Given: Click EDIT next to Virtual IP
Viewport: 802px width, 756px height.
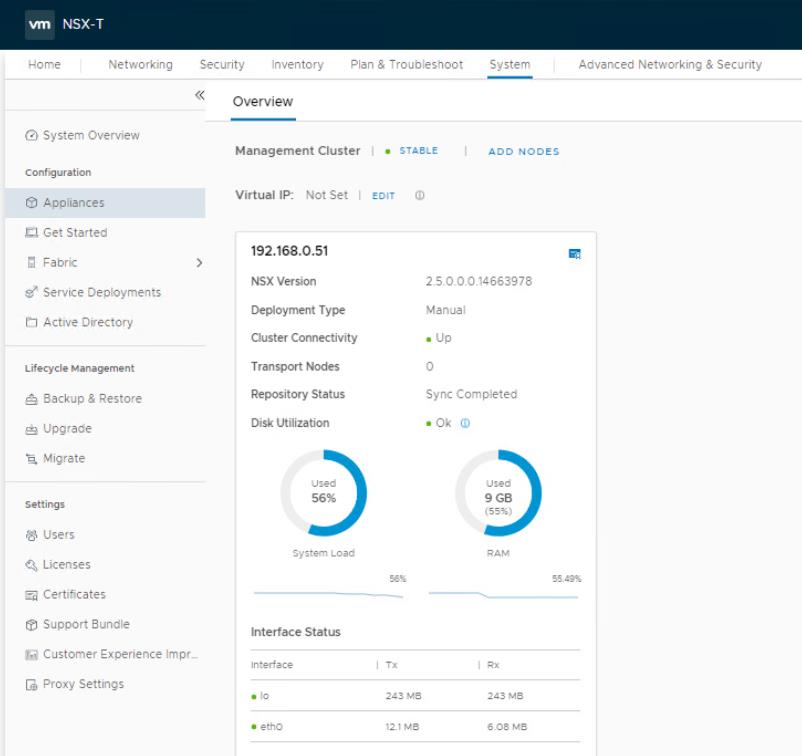Looking at the screenshot, I should tap(383, 196).
